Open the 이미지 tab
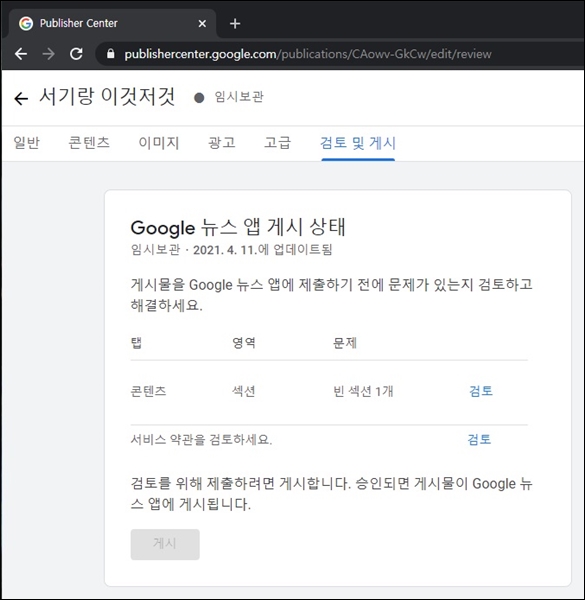The width and height of the screenshot is (585, 600). pos(159,143)
